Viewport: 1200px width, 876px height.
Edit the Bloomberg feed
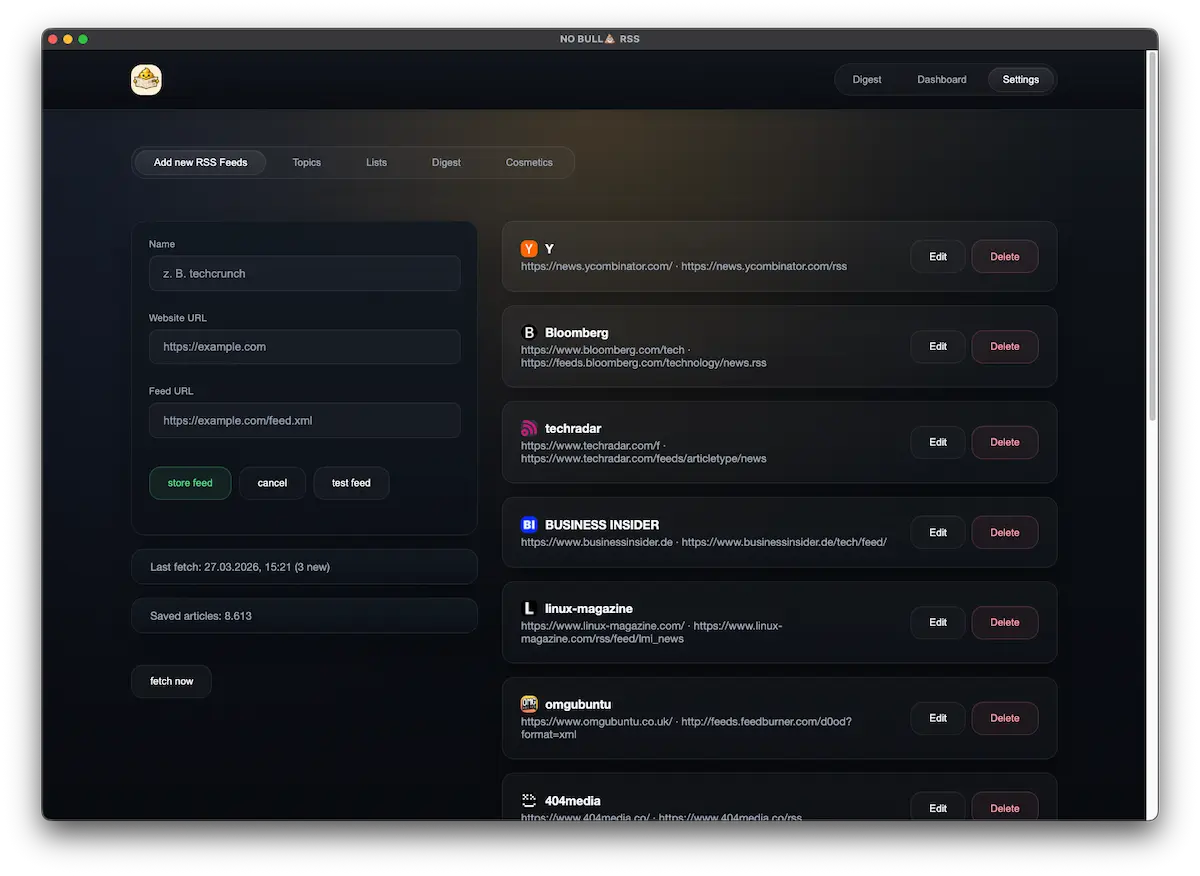[937, 346]
